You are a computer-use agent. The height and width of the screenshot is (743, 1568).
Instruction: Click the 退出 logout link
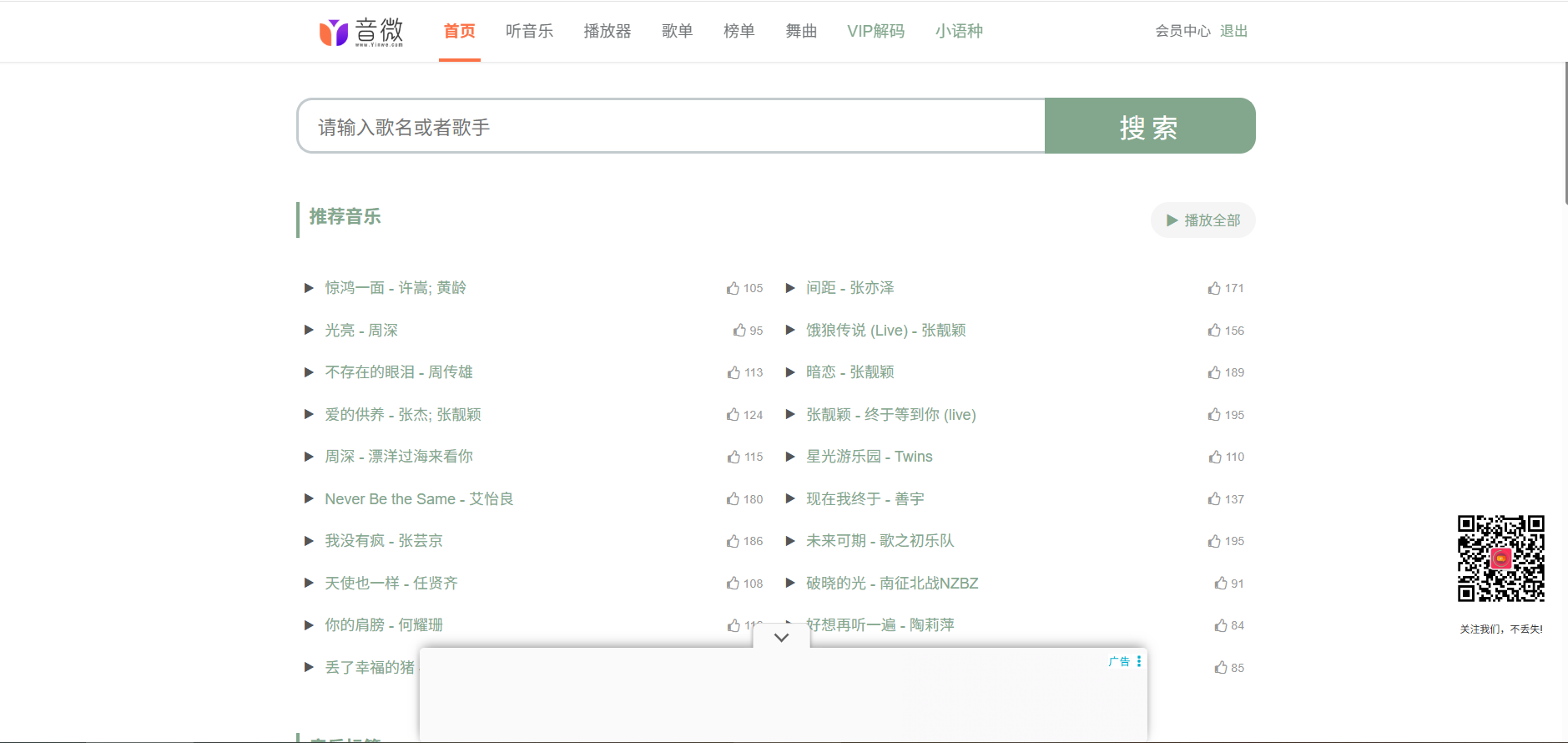[x=1233, y=32]
